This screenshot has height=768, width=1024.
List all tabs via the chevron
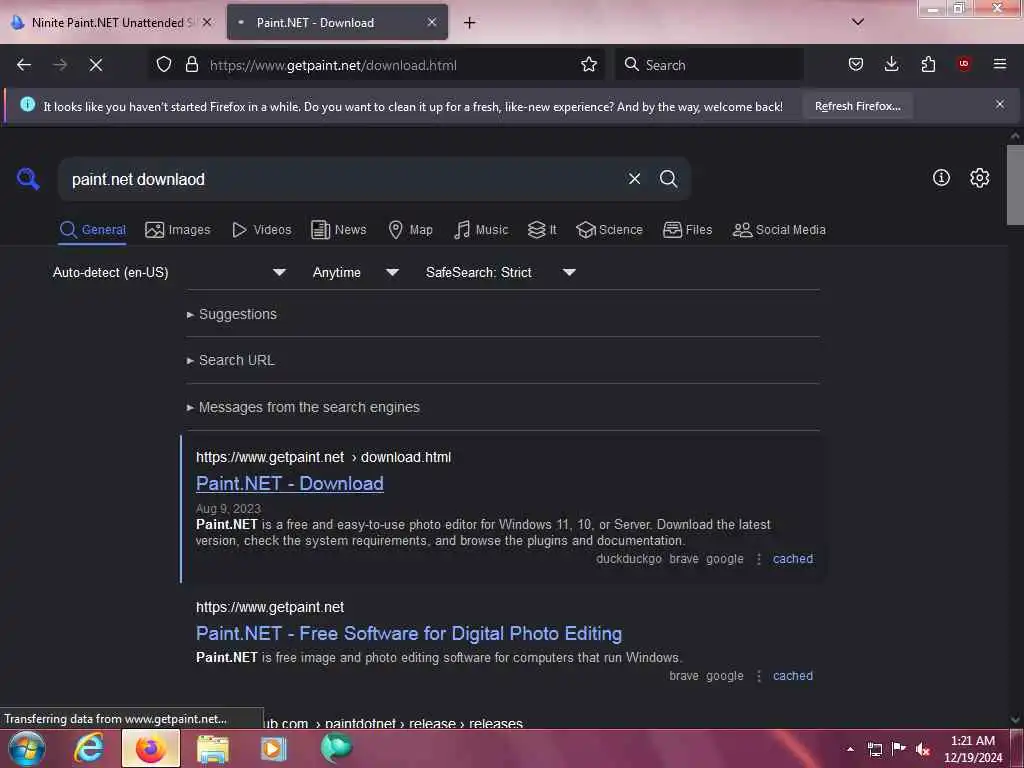click(x=857, y=22)
